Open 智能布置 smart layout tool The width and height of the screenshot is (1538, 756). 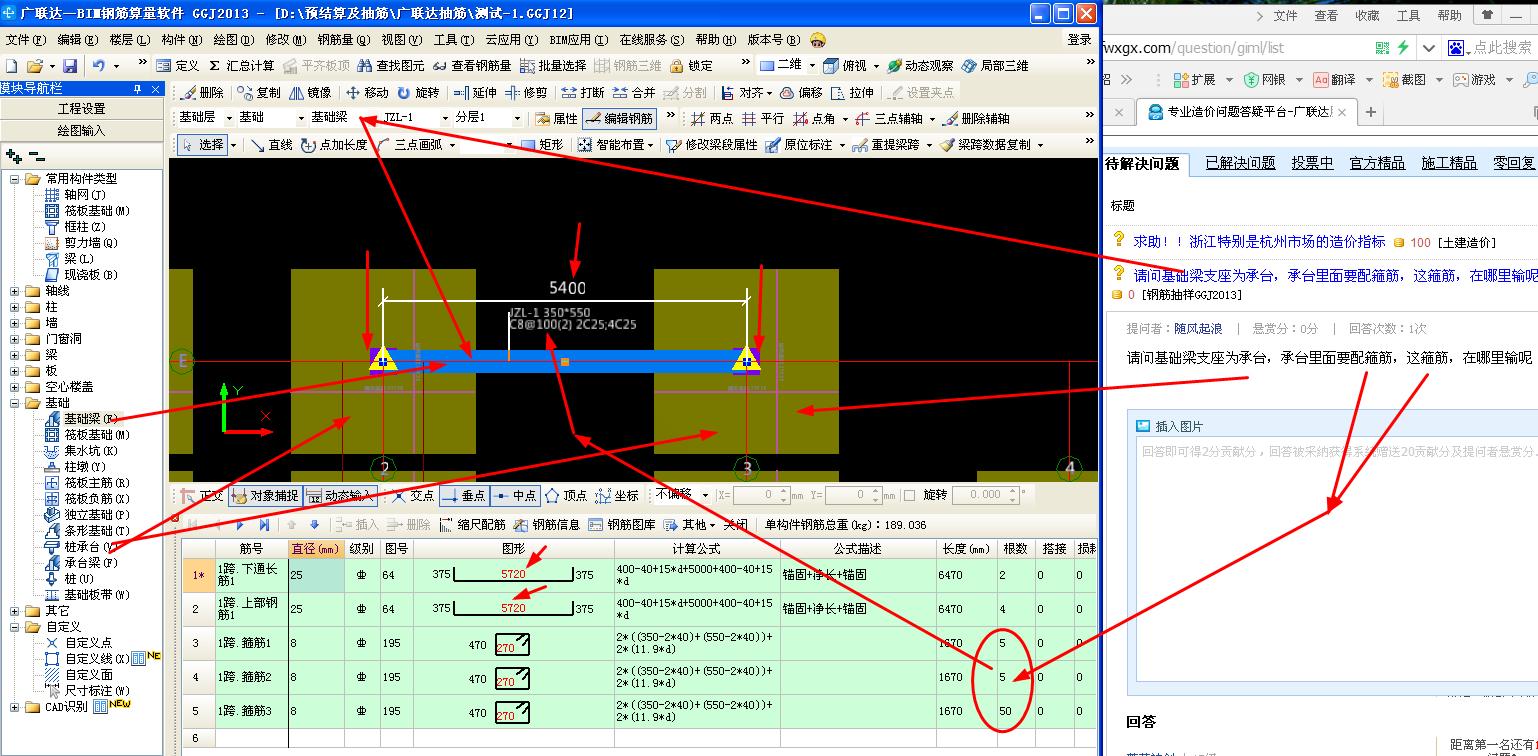coord(617,145)
